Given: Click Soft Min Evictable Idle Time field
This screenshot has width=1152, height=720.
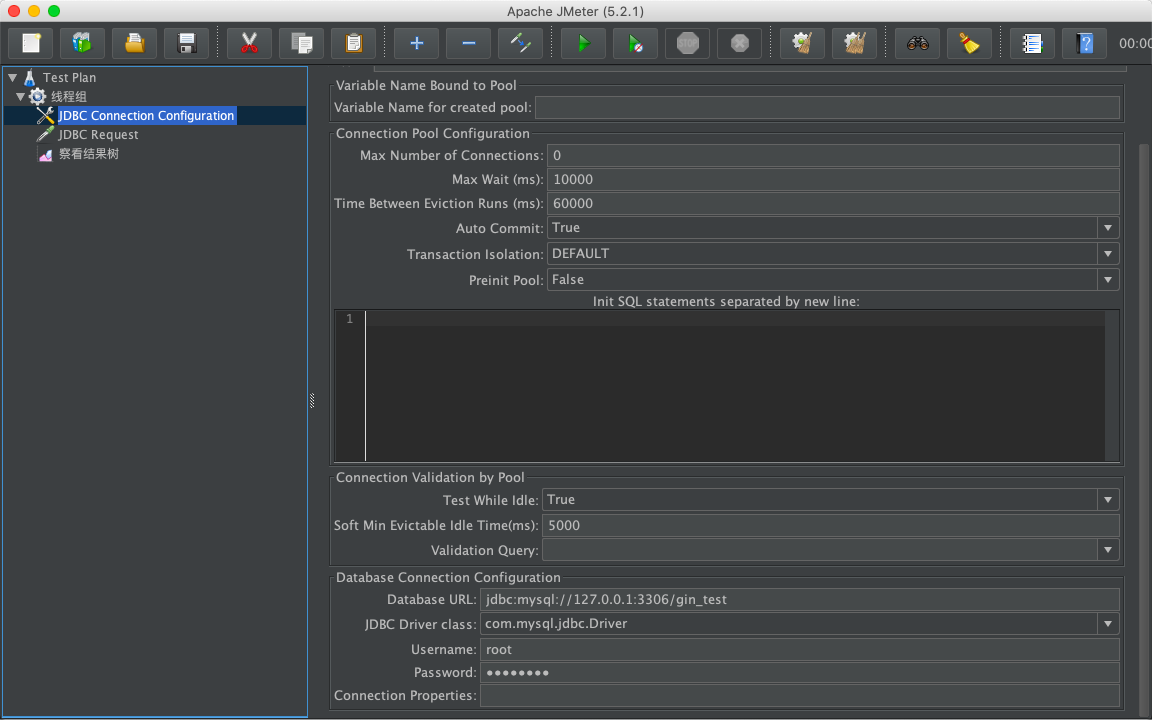Looking at the screenshot, I should click(x=831, y=525).
